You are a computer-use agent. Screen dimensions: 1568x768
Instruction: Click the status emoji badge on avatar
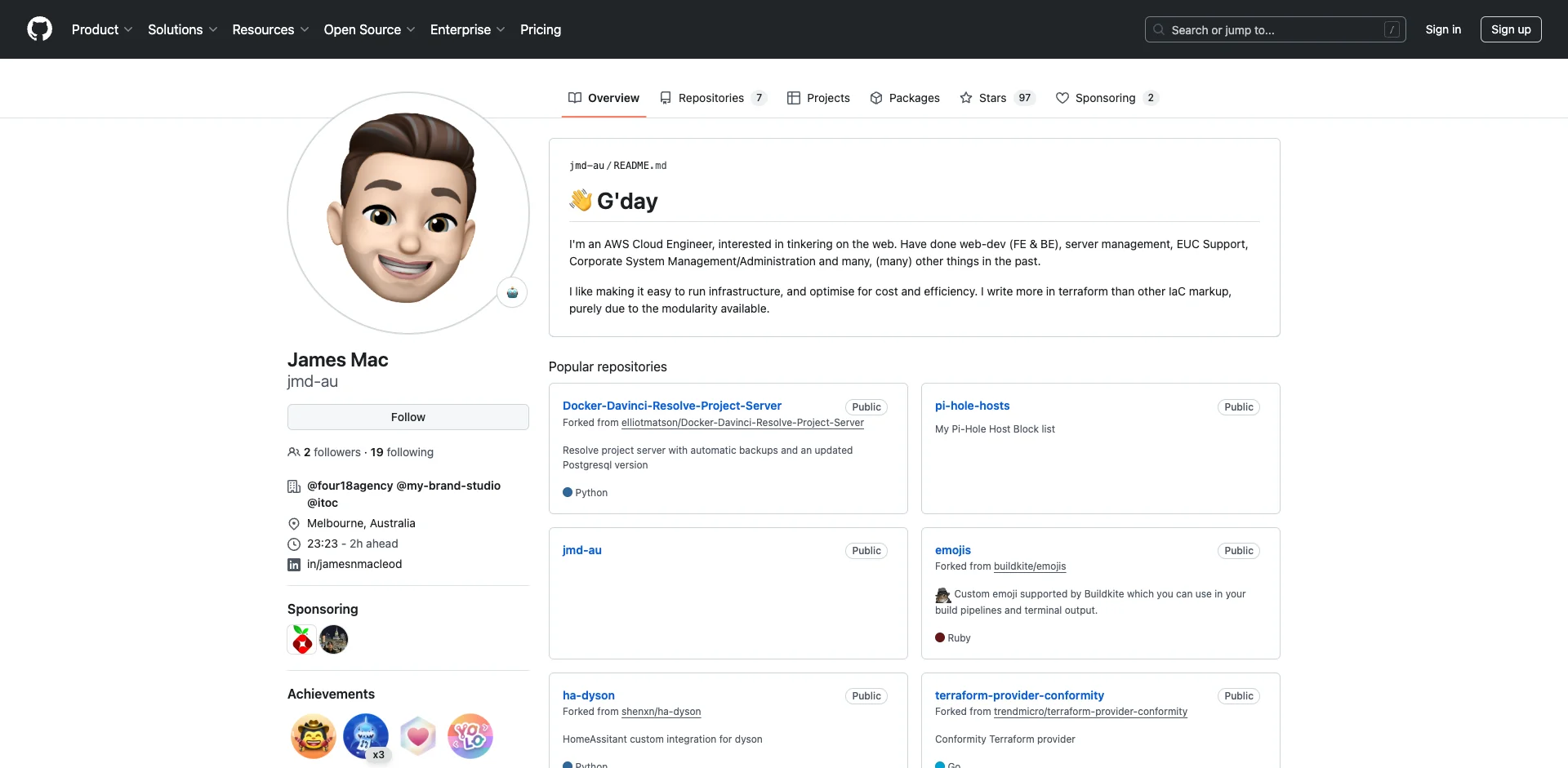tap(512, 292)
